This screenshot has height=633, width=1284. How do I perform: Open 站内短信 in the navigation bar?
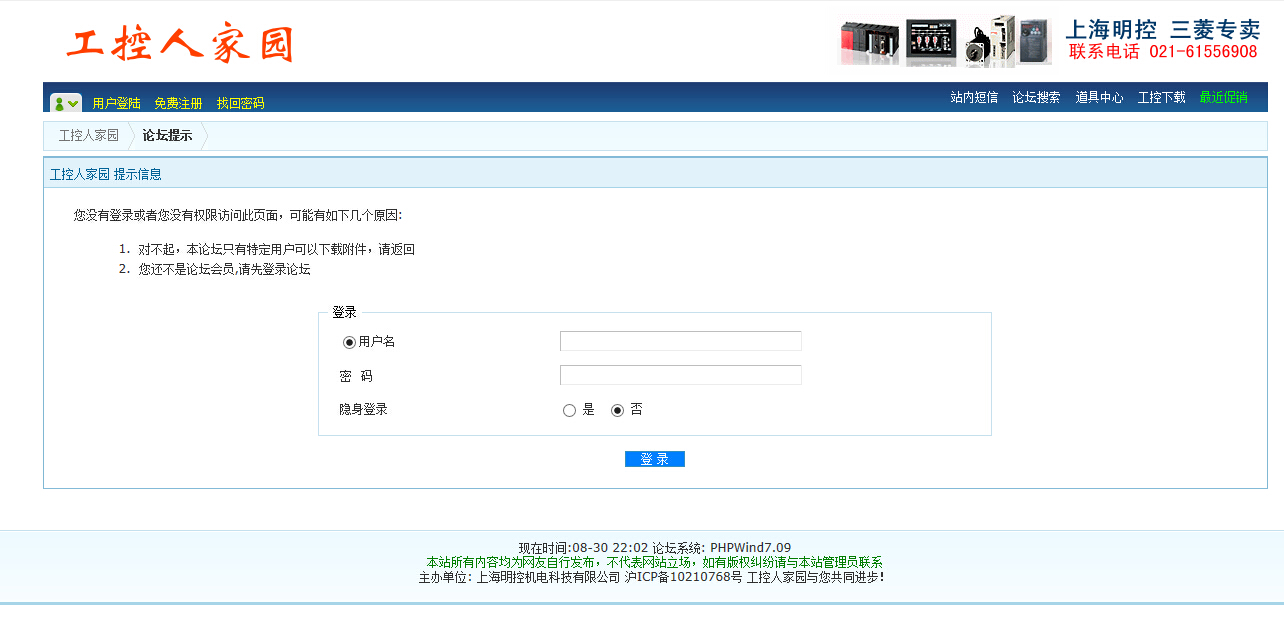[973, 98]
